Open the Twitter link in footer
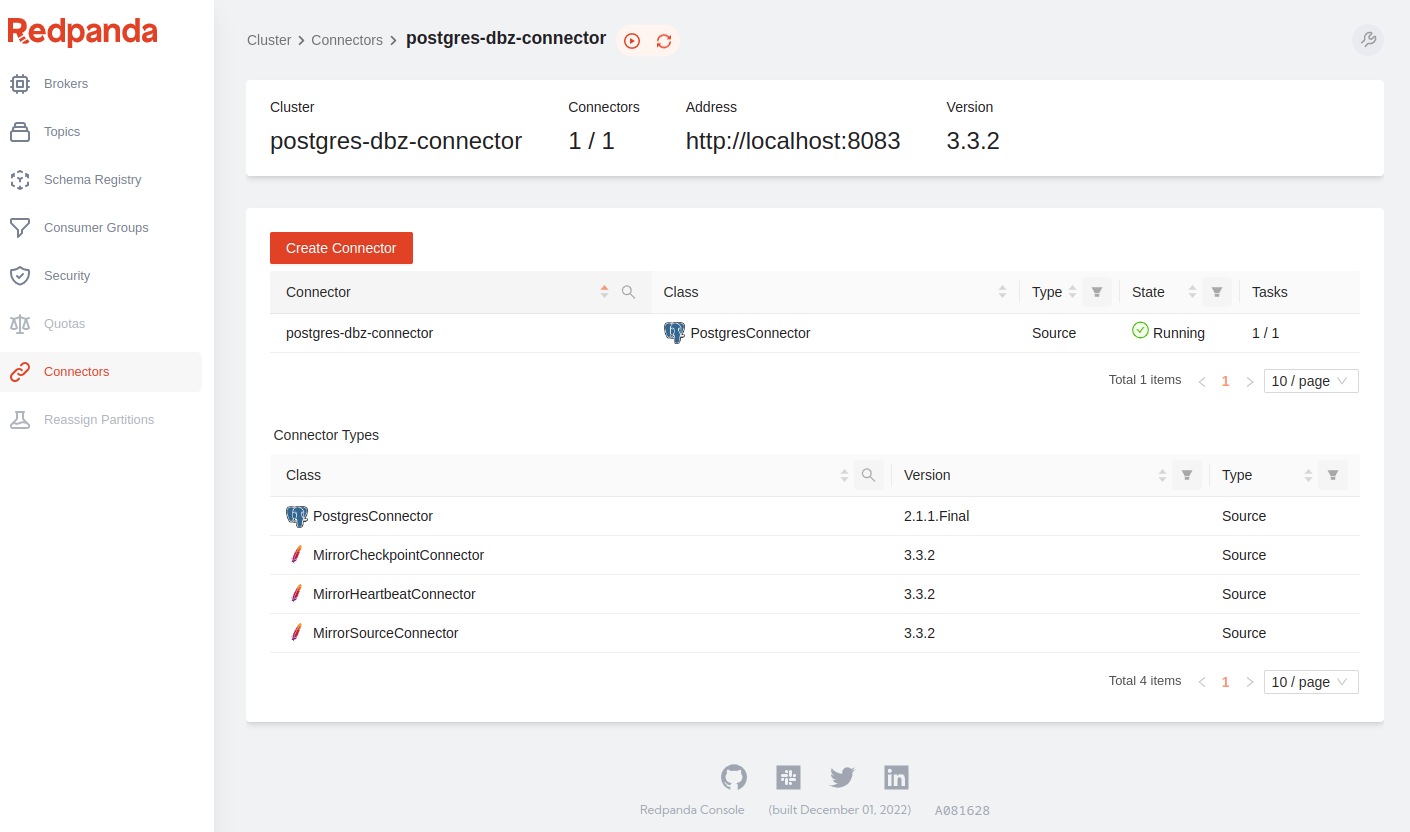Screen dimensions: 1410x832 pyautogui.click(x=842, y=777)
